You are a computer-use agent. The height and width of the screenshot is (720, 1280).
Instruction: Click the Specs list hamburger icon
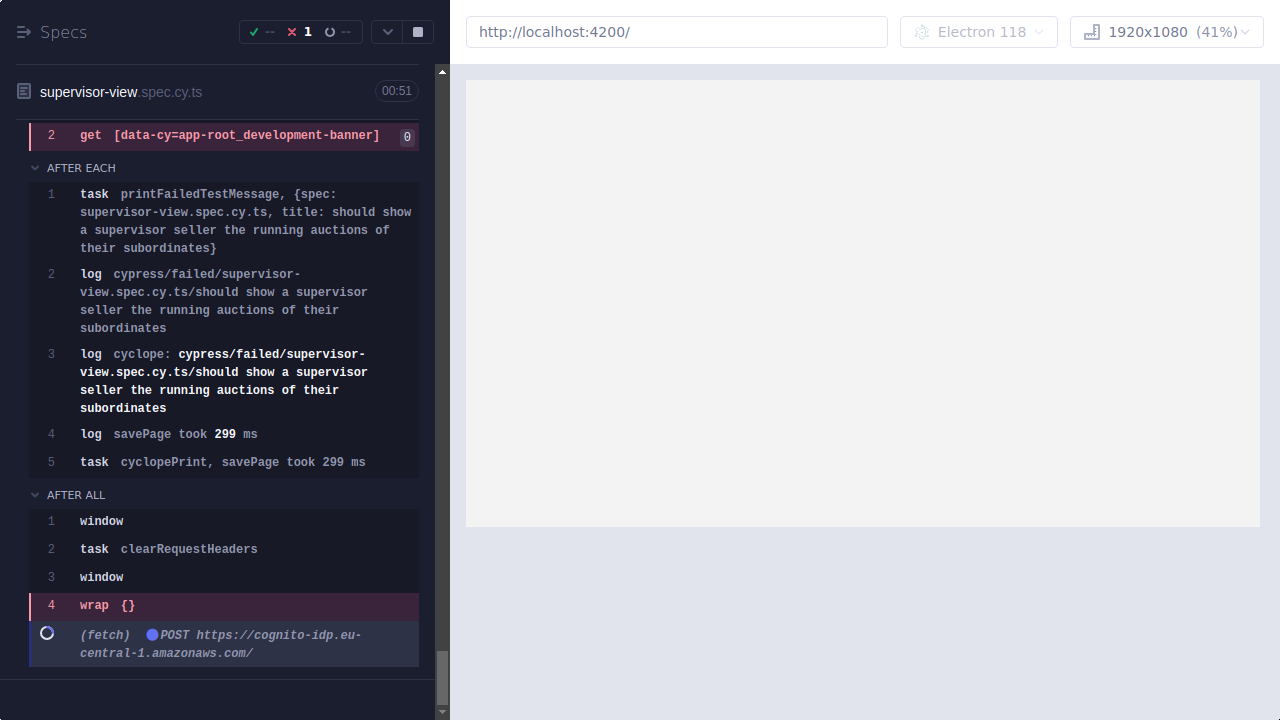(23, 31)
